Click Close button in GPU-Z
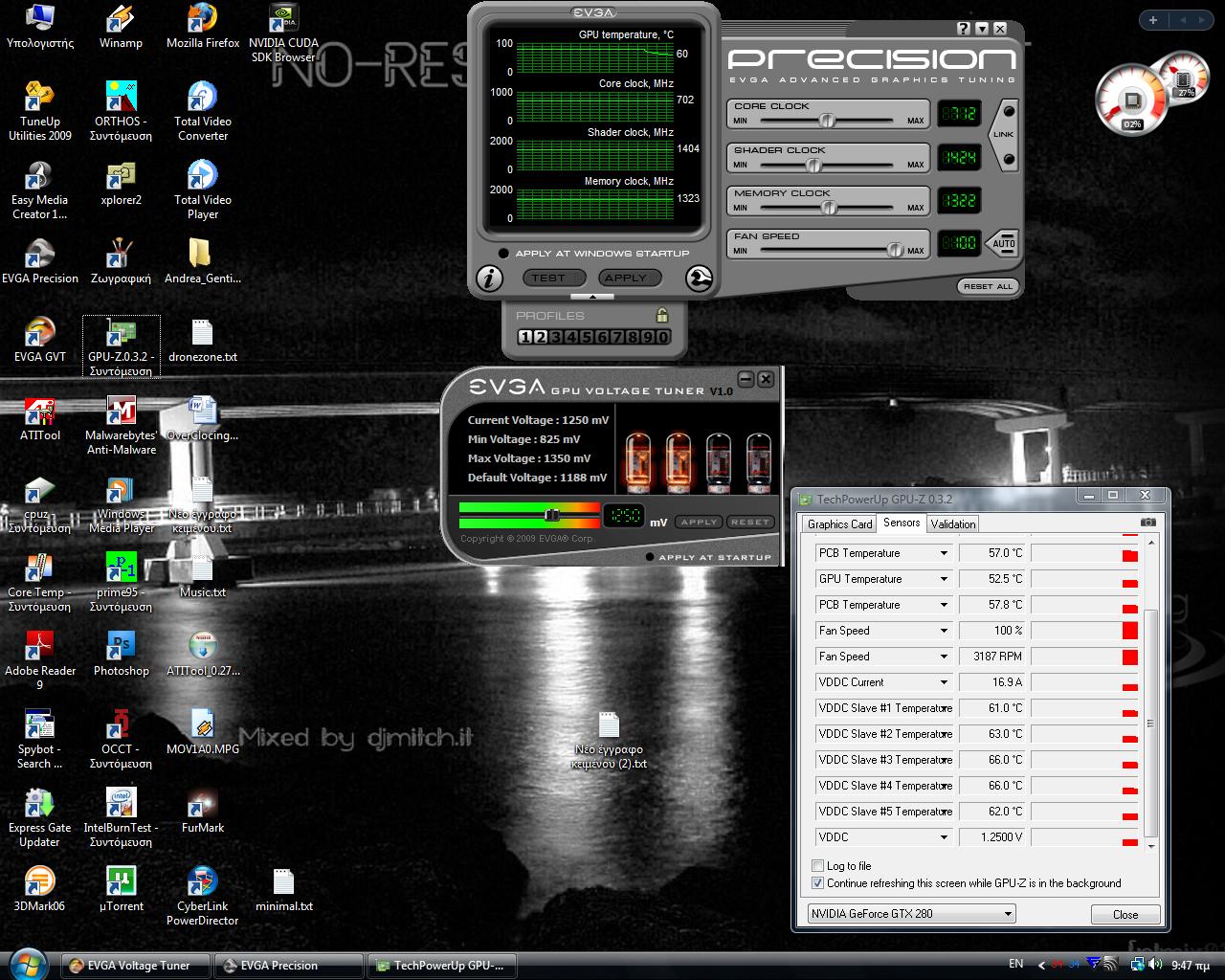Viewport: 1225px width, 980px height. click(x=1125, y=914)
